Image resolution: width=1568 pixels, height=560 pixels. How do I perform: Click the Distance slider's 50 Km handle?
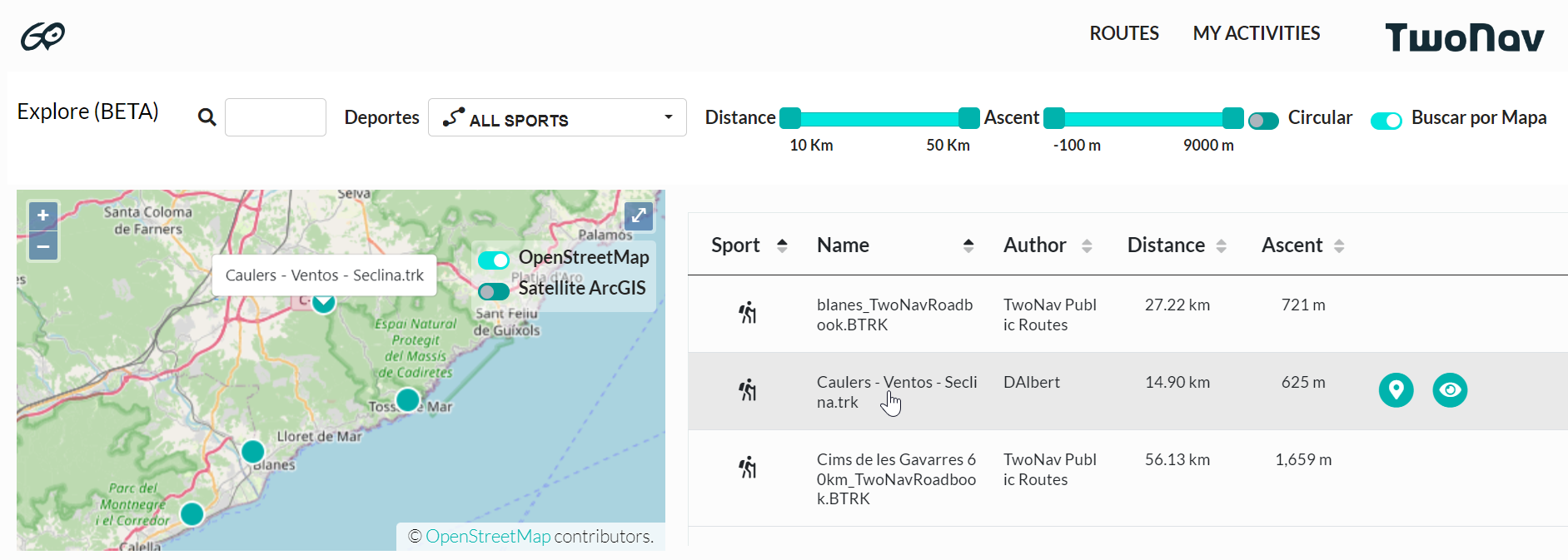pyautogui.click(x=968, y=118)
